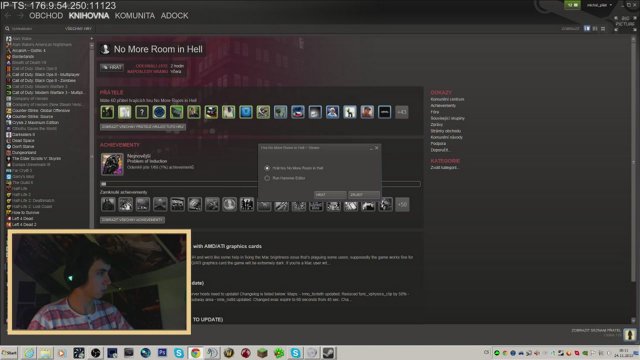Screen dimensions: 640x360
Task: Open ZOBRAZIT SEZNAM PŘÁTEL friends list
Action: coord(596,330)
